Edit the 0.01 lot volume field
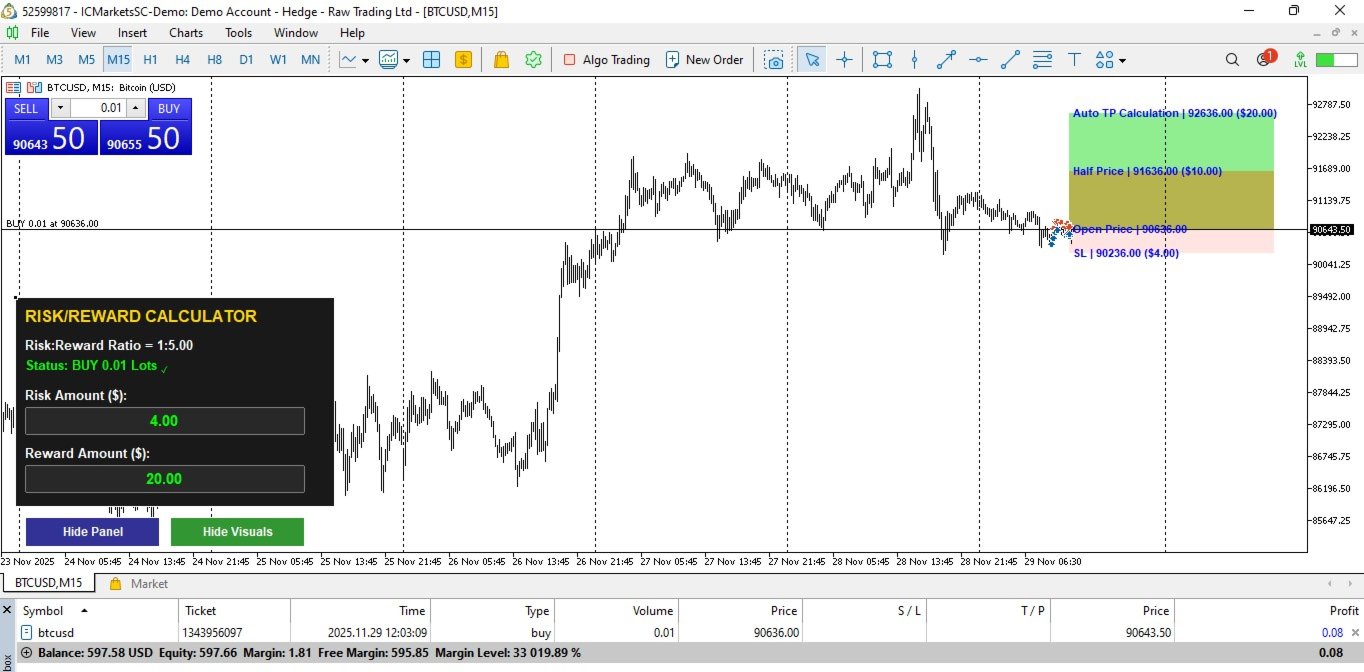 [x=97, y=108]
